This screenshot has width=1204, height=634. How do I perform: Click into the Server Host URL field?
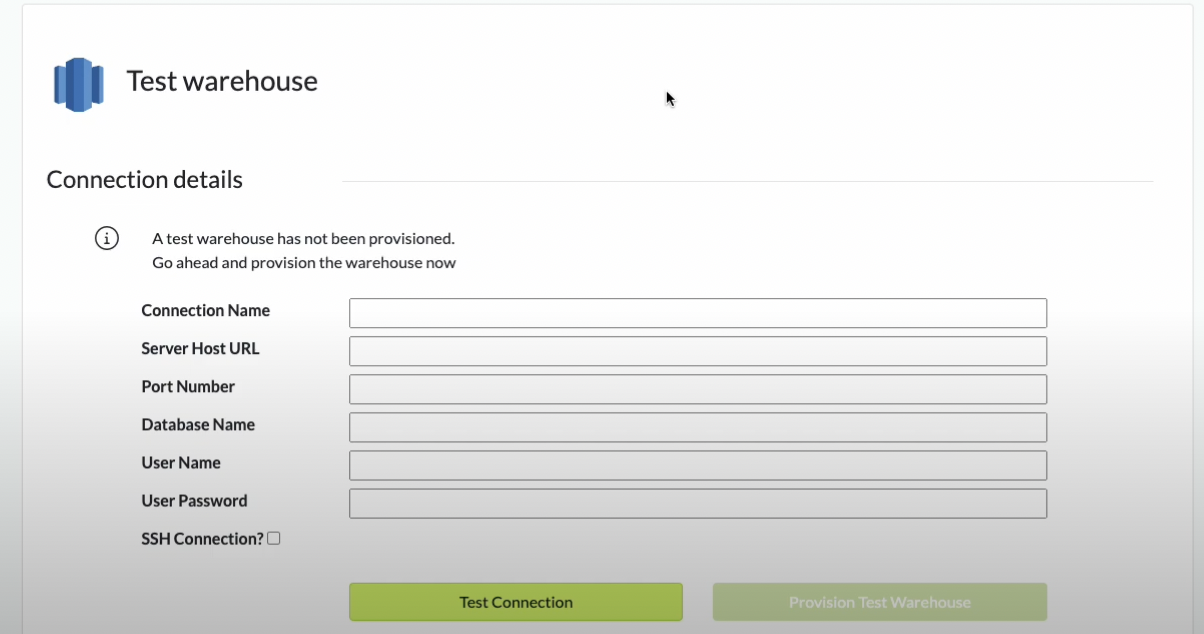click(x=697, y=351)
